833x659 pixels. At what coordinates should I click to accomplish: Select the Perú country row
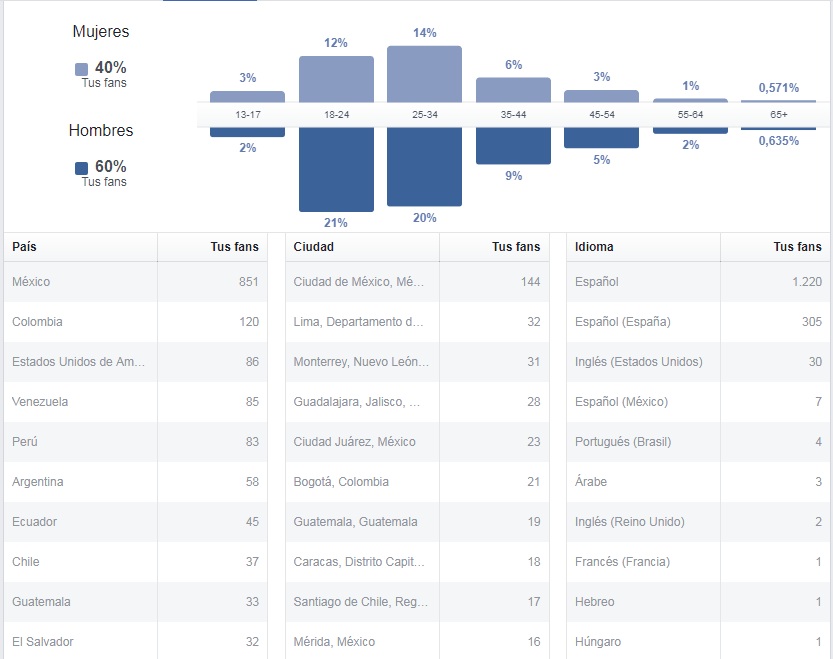tap(135, 442)
